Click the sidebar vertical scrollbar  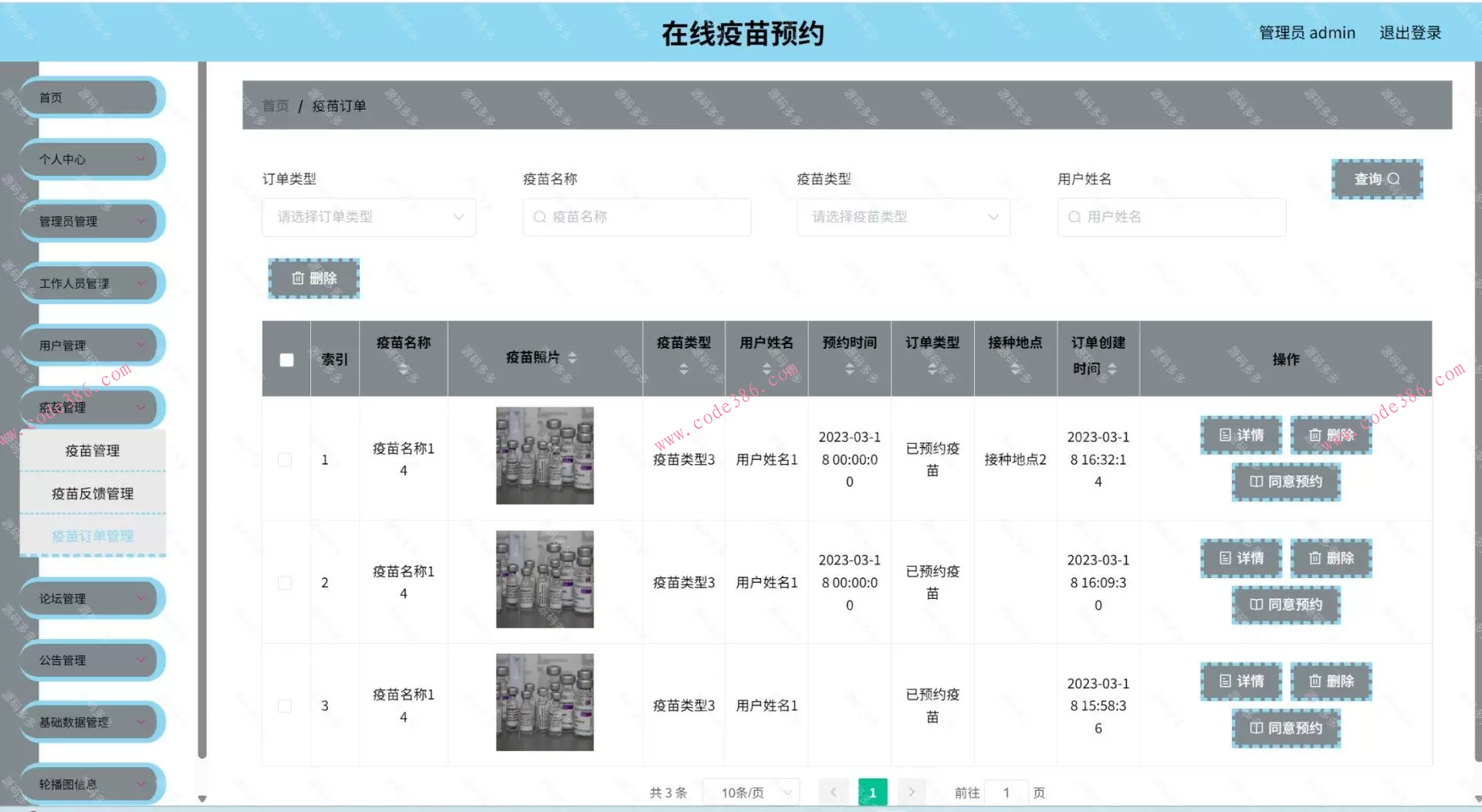point(202,409)
